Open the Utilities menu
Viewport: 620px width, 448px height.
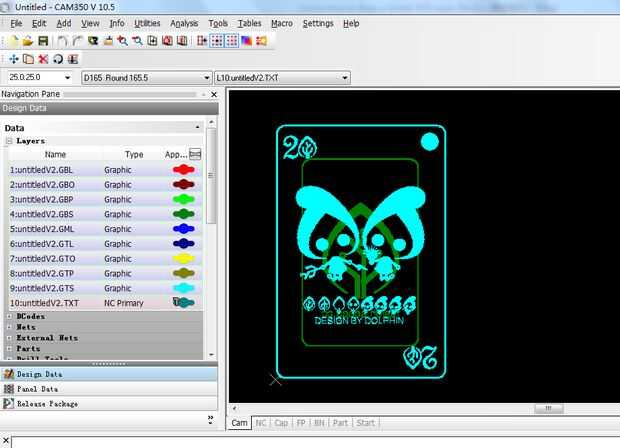pyautogui.click(x=147, y=24)
